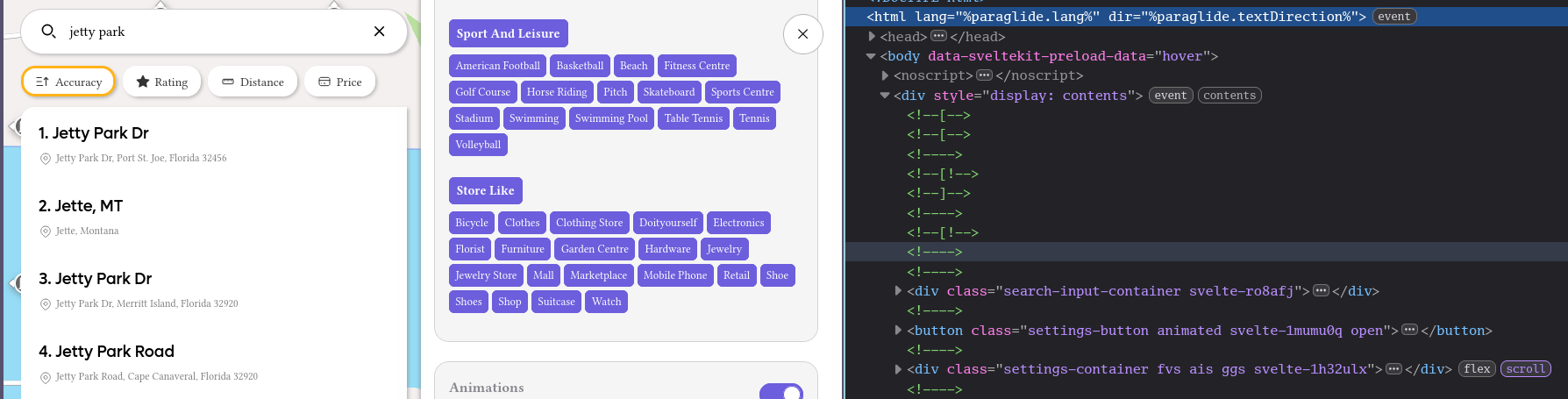Expand the settings-button element
The width and height of the screenshot is (1568, 399).
click(x=898, y=331)
